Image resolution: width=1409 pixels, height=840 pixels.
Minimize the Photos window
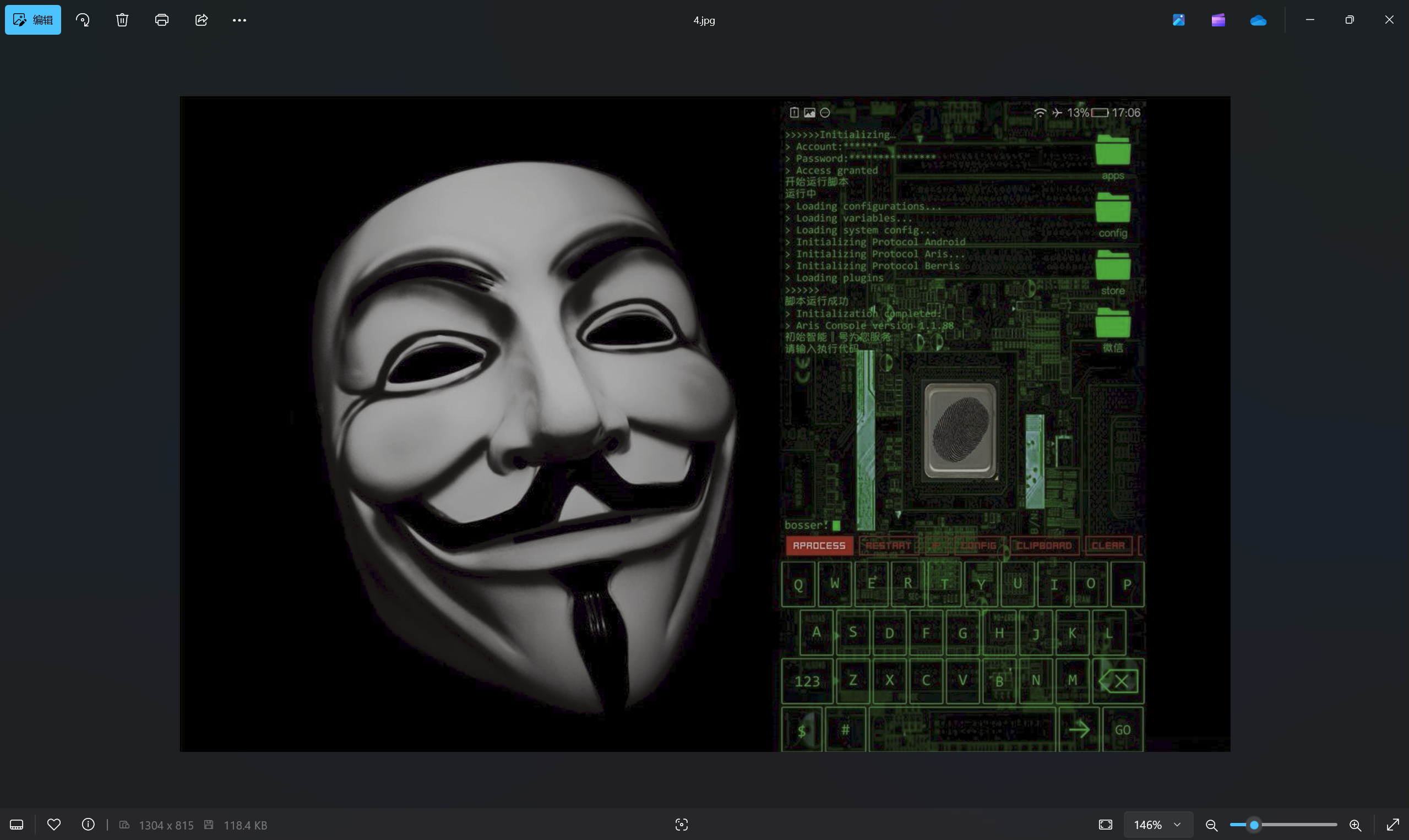(x=1310, y=20)
